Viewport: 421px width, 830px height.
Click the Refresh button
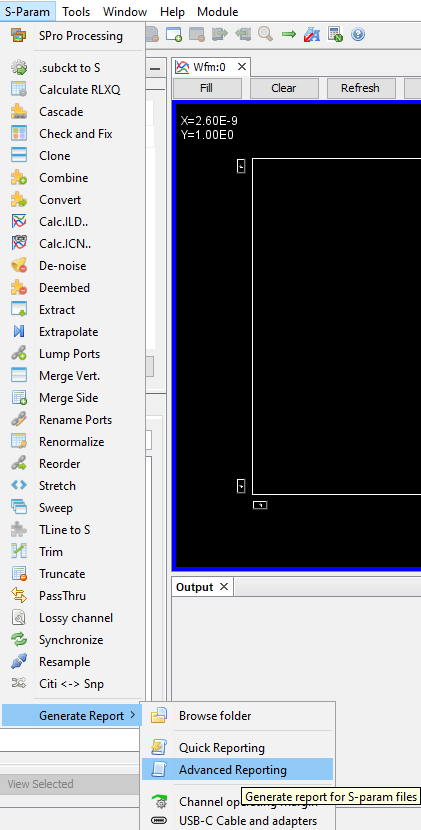coord(360,88)
